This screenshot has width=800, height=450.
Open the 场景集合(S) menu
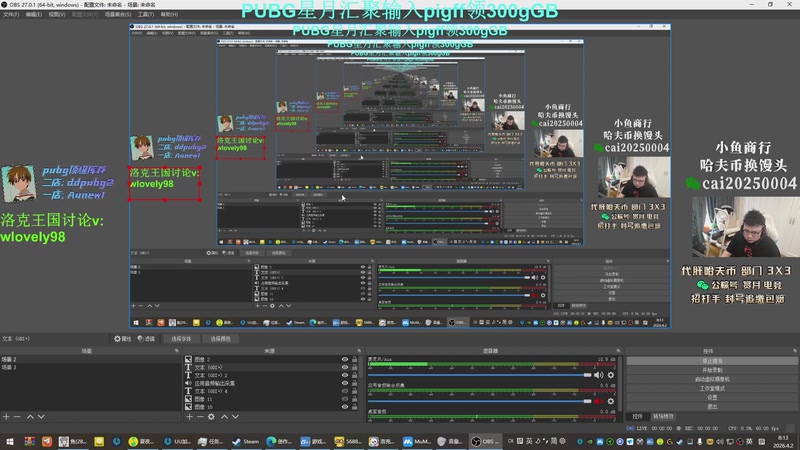118,14
